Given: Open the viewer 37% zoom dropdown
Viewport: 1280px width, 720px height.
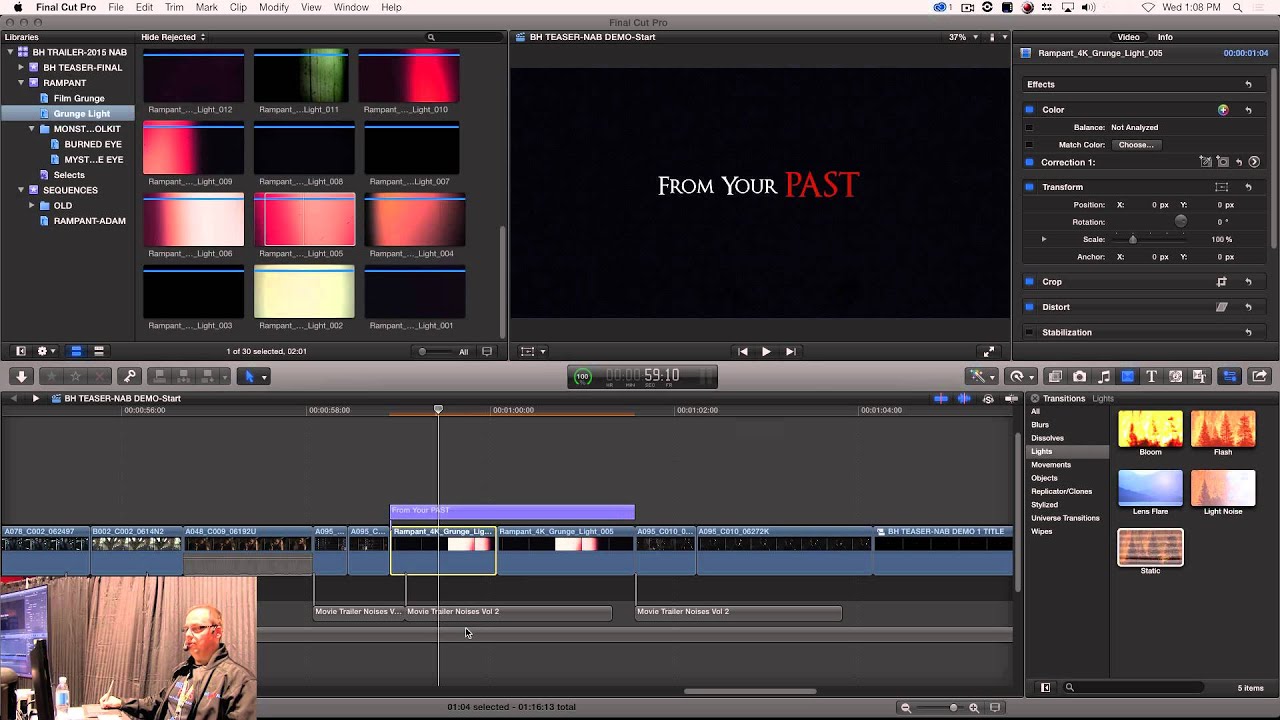Looking at the screenshot, I should (963, 37).
